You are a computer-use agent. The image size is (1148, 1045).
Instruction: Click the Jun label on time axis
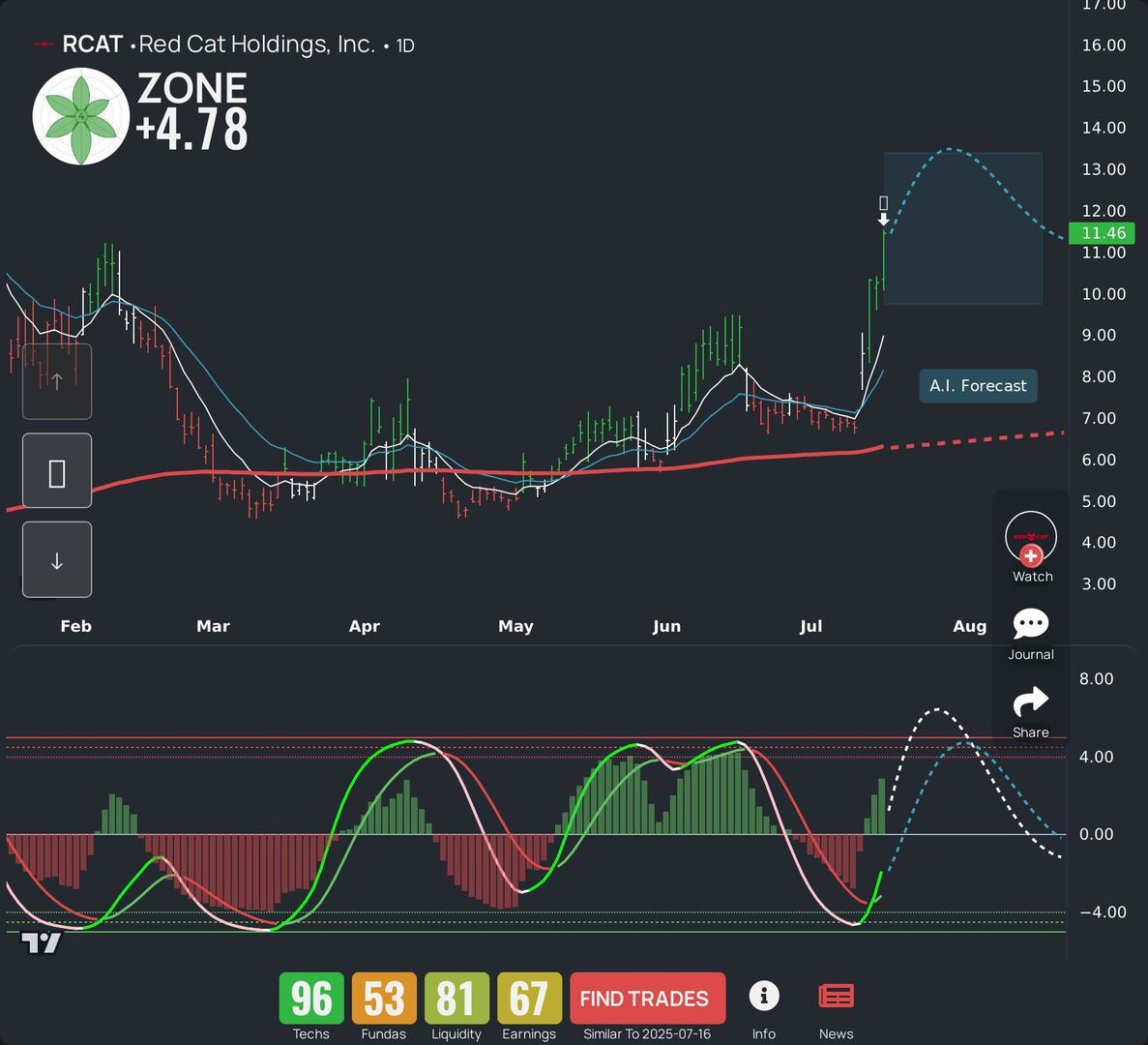(x=667, y=626)
